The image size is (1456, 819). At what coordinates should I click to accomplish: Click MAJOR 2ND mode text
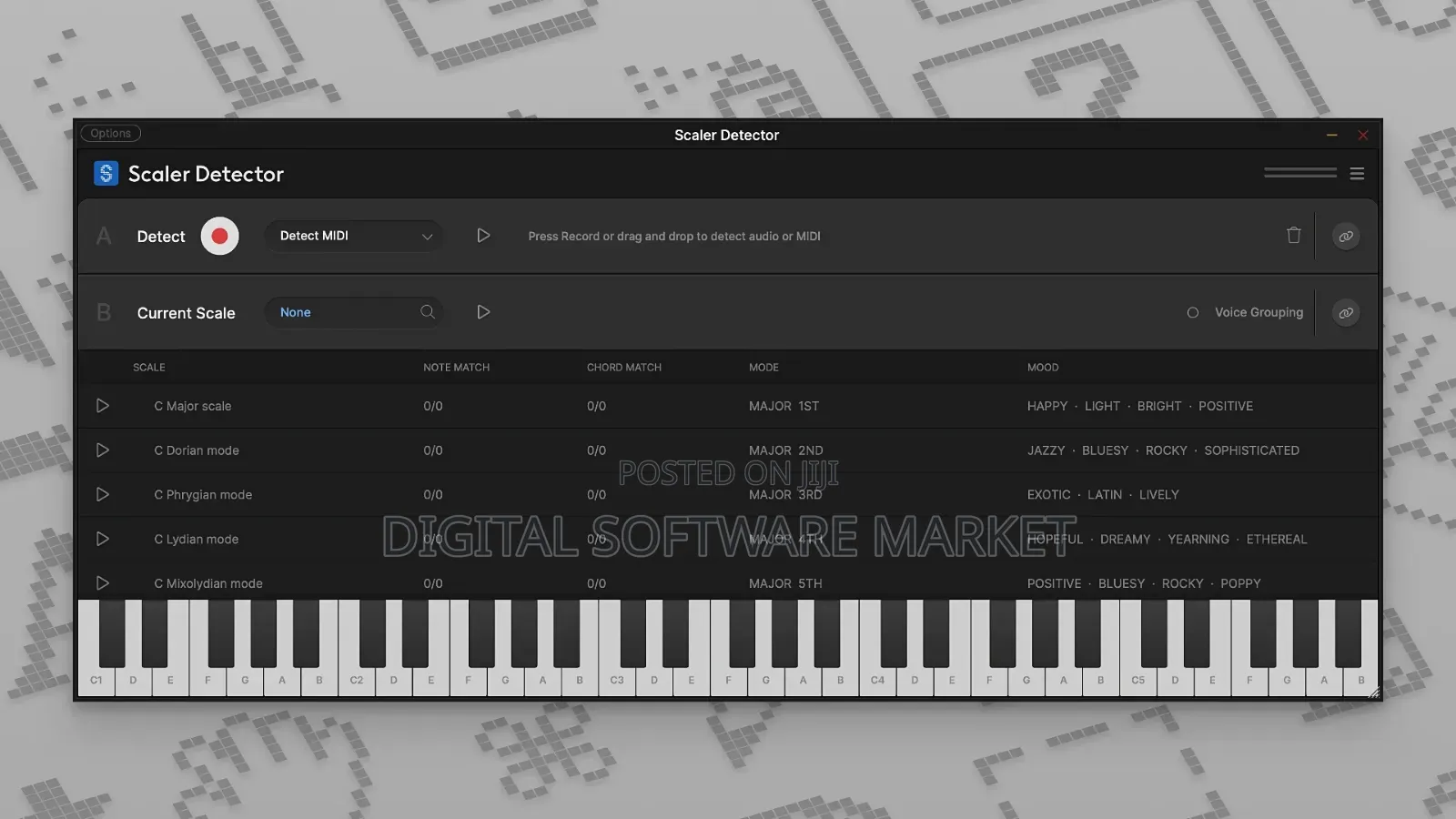[x=785, y=450]
